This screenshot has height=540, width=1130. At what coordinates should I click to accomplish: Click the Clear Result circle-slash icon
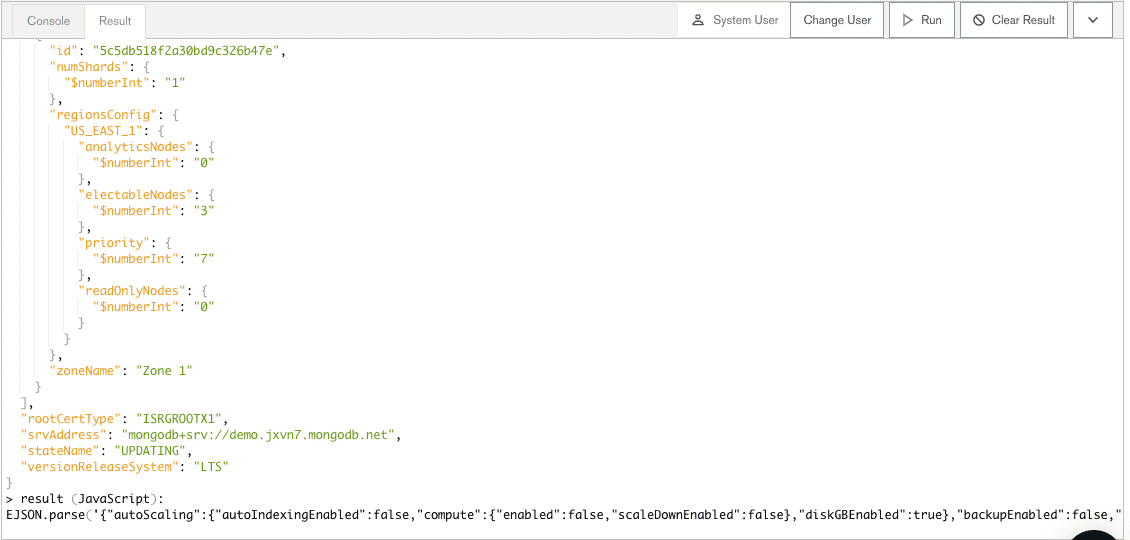point(979,20)
